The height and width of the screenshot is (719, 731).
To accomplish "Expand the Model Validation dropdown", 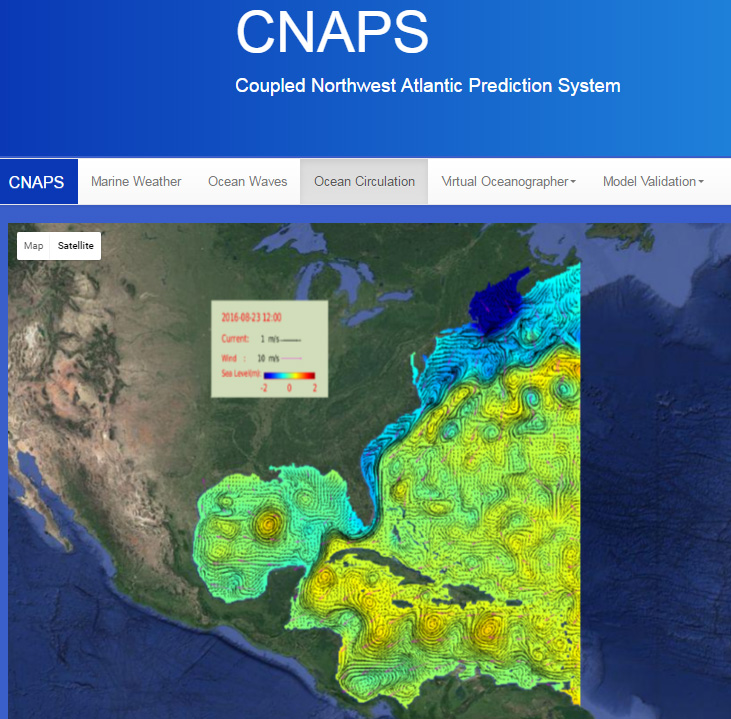I will point(653,181).
